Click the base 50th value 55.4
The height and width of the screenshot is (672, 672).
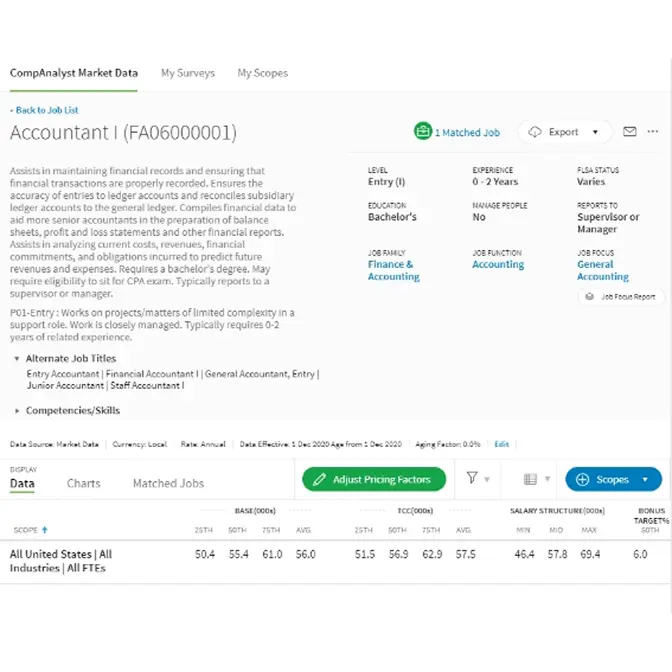click(x=238, y=554)
